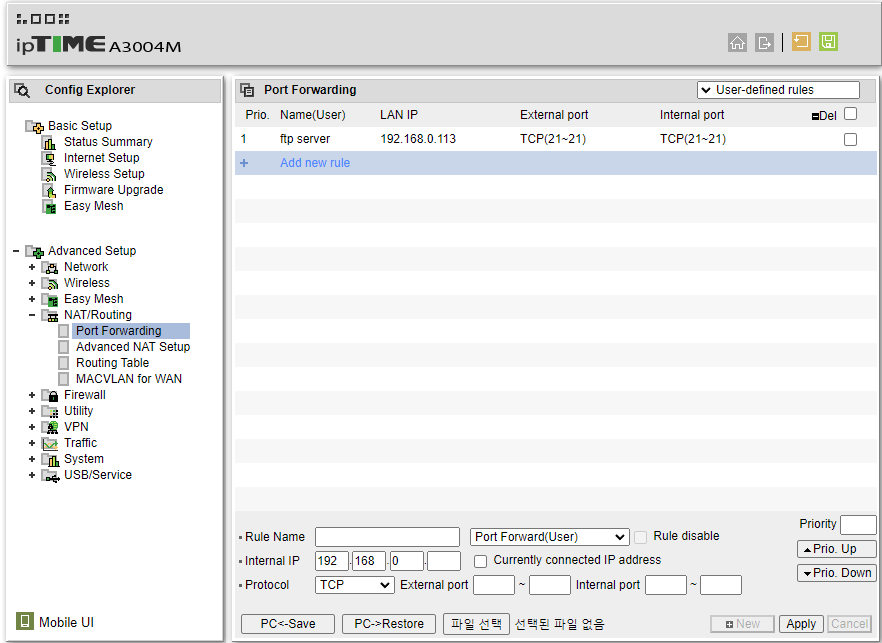The width and height of the screenshot is (882, 643).
Task: Open Status Summary from its chart icon
Action: [50, 142]
